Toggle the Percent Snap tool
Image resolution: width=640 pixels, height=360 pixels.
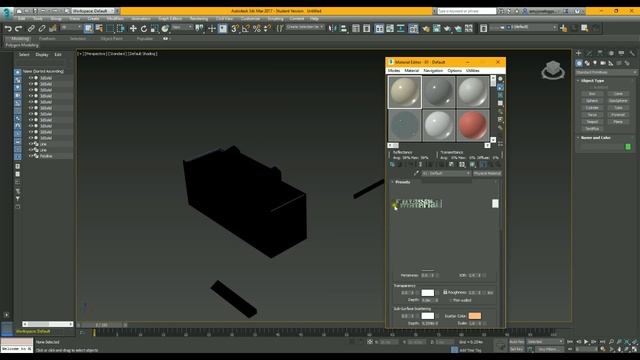[x=256, y=28]
